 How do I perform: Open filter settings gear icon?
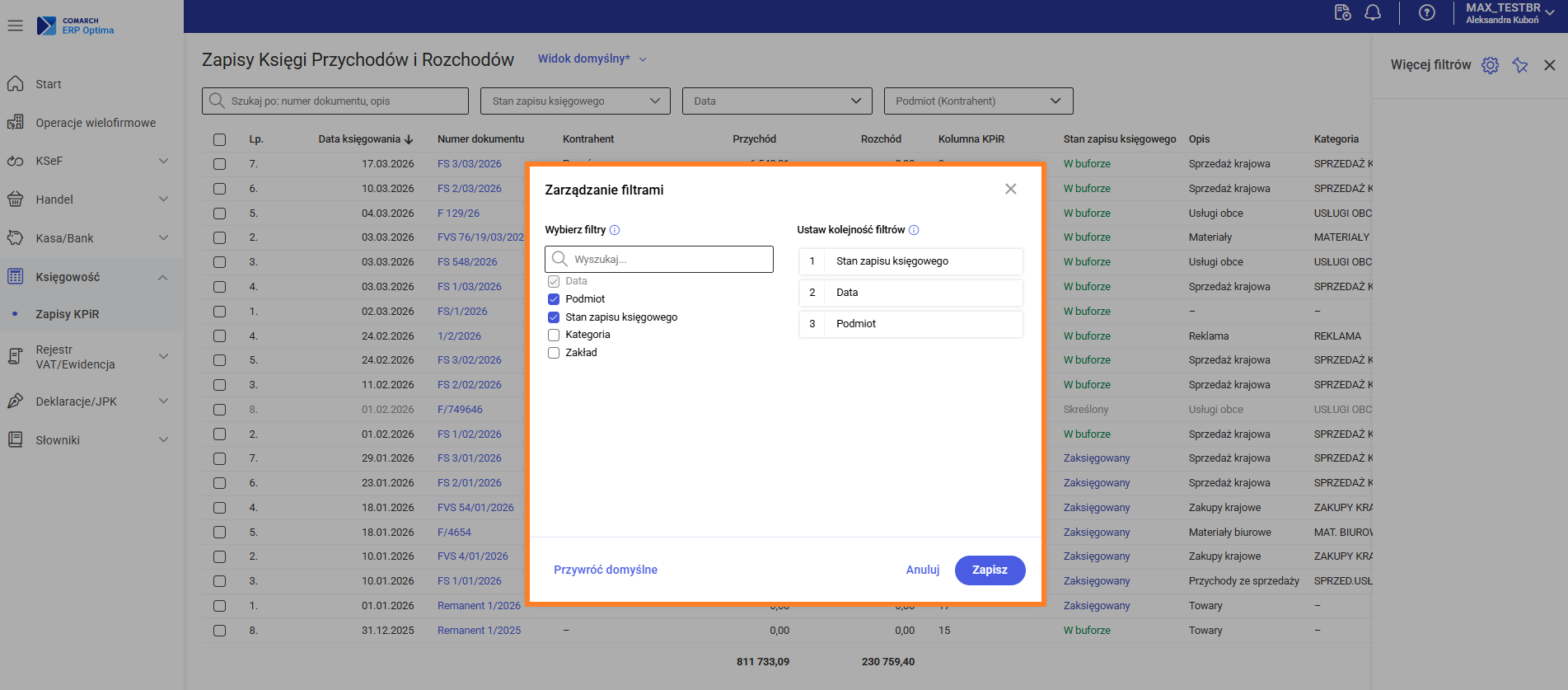(x=1490, y=65)
